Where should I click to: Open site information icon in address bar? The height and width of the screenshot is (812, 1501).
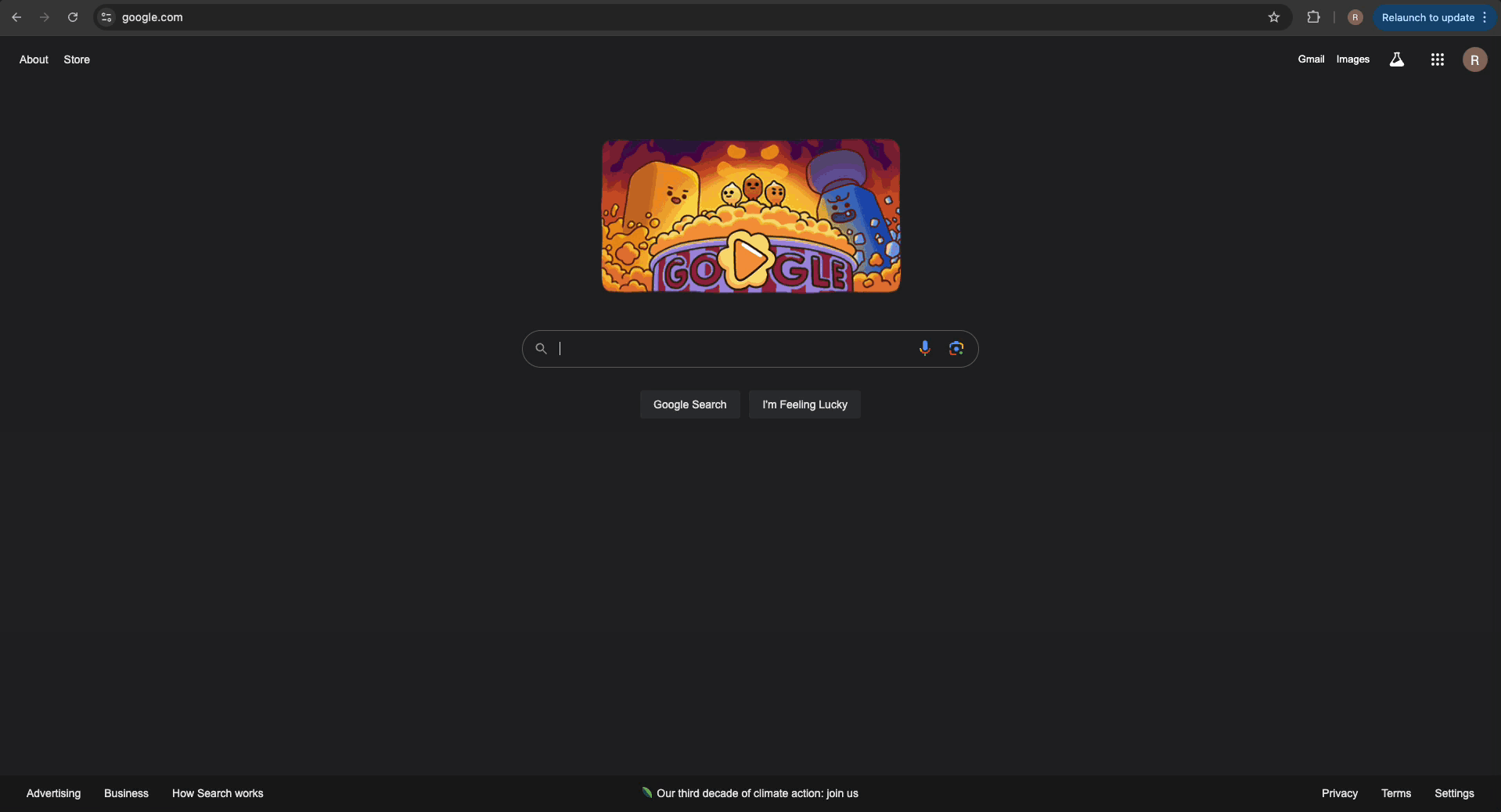coord(107,17)
